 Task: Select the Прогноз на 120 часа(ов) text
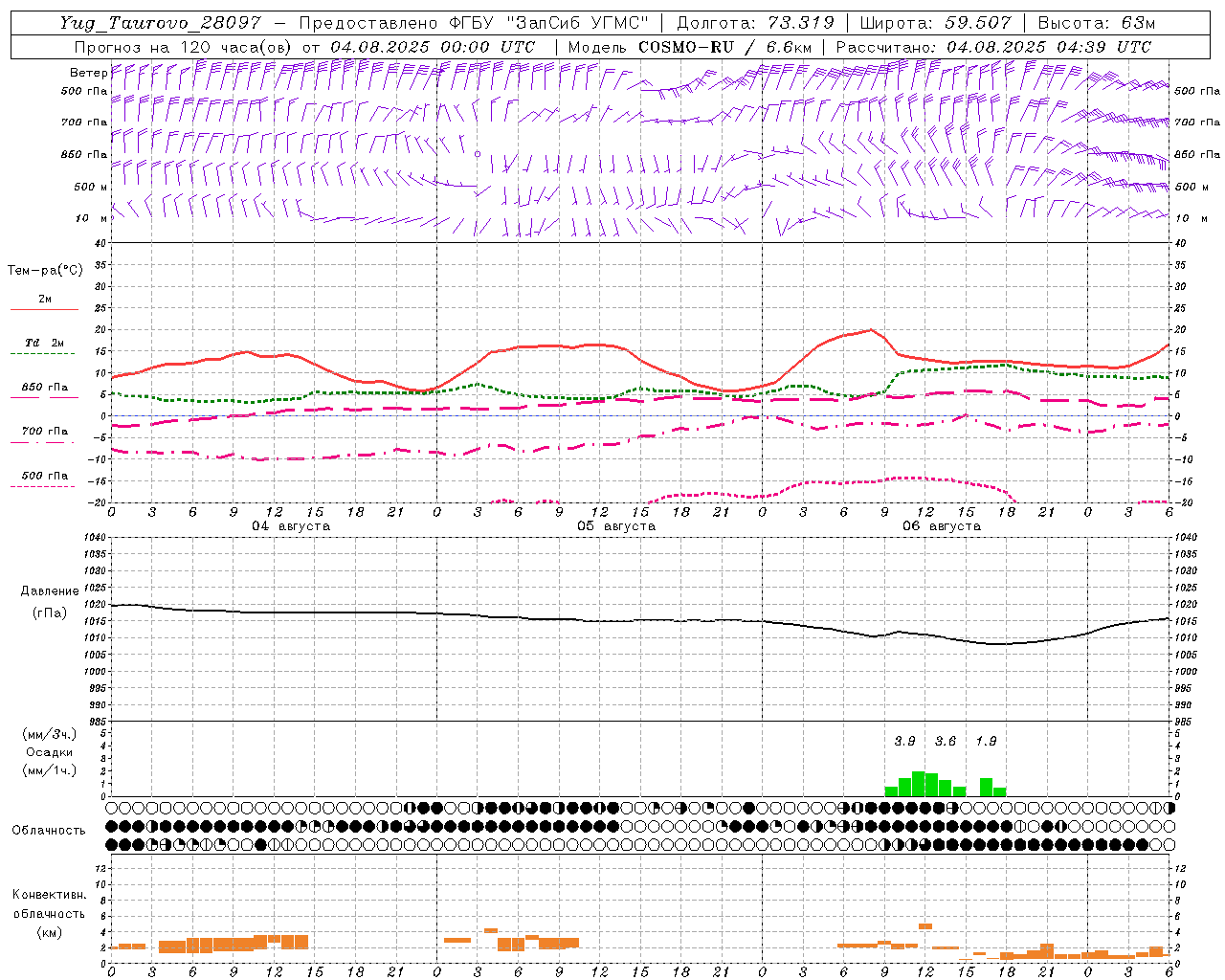coord(183,47)
